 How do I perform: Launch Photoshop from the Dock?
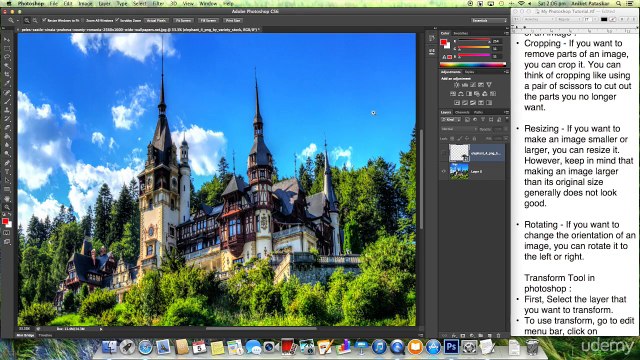(x=451, y=347)
